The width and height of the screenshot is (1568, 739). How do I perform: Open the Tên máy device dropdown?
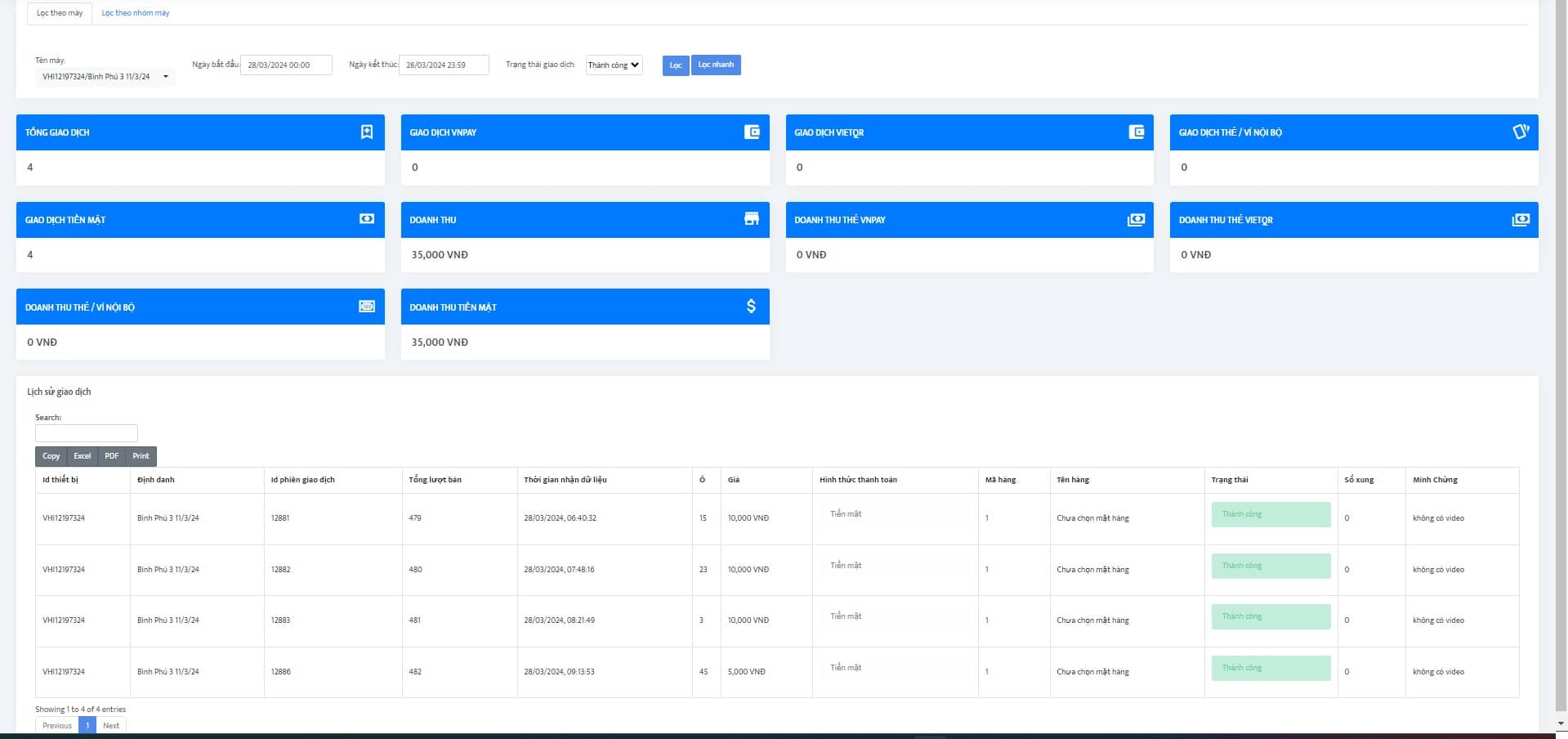(x=105, y=77)
